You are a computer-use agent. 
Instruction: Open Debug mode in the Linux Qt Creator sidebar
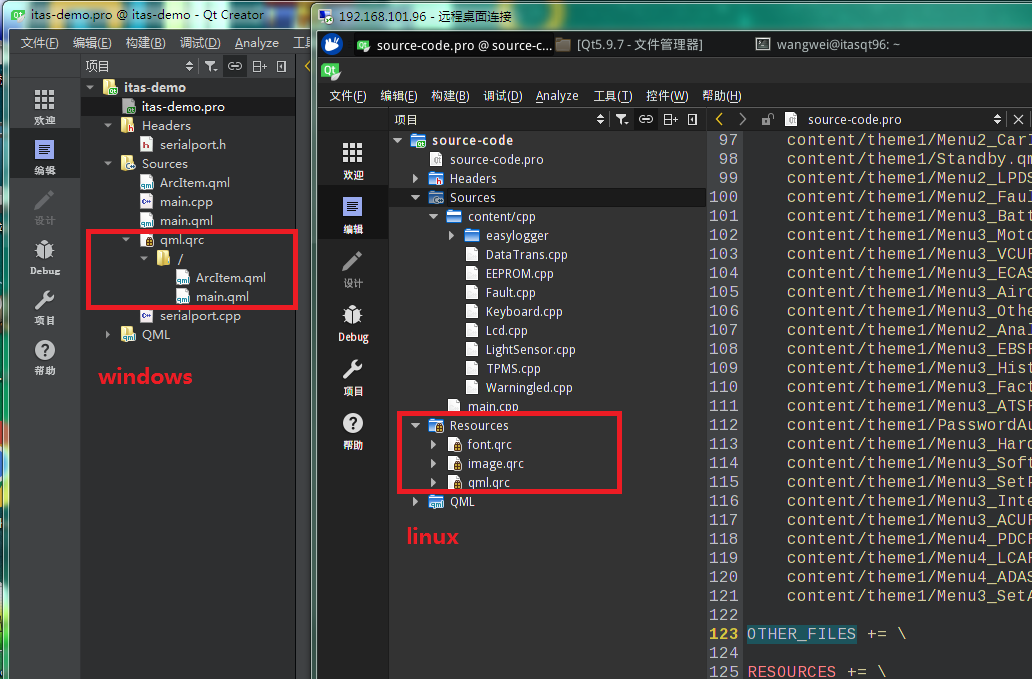353,322
